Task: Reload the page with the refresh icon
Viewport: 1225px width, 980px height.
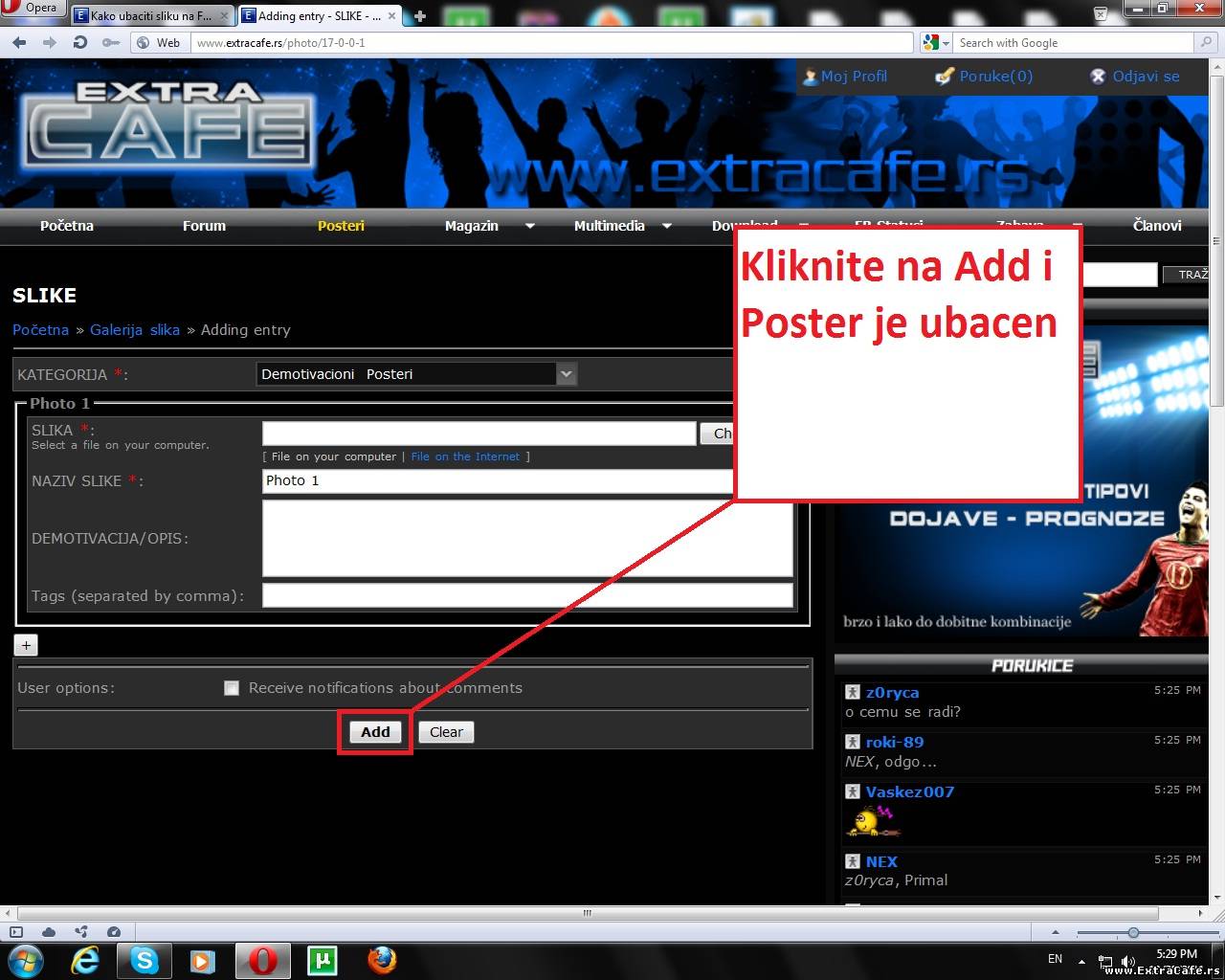Action: [x=80, y=43]
